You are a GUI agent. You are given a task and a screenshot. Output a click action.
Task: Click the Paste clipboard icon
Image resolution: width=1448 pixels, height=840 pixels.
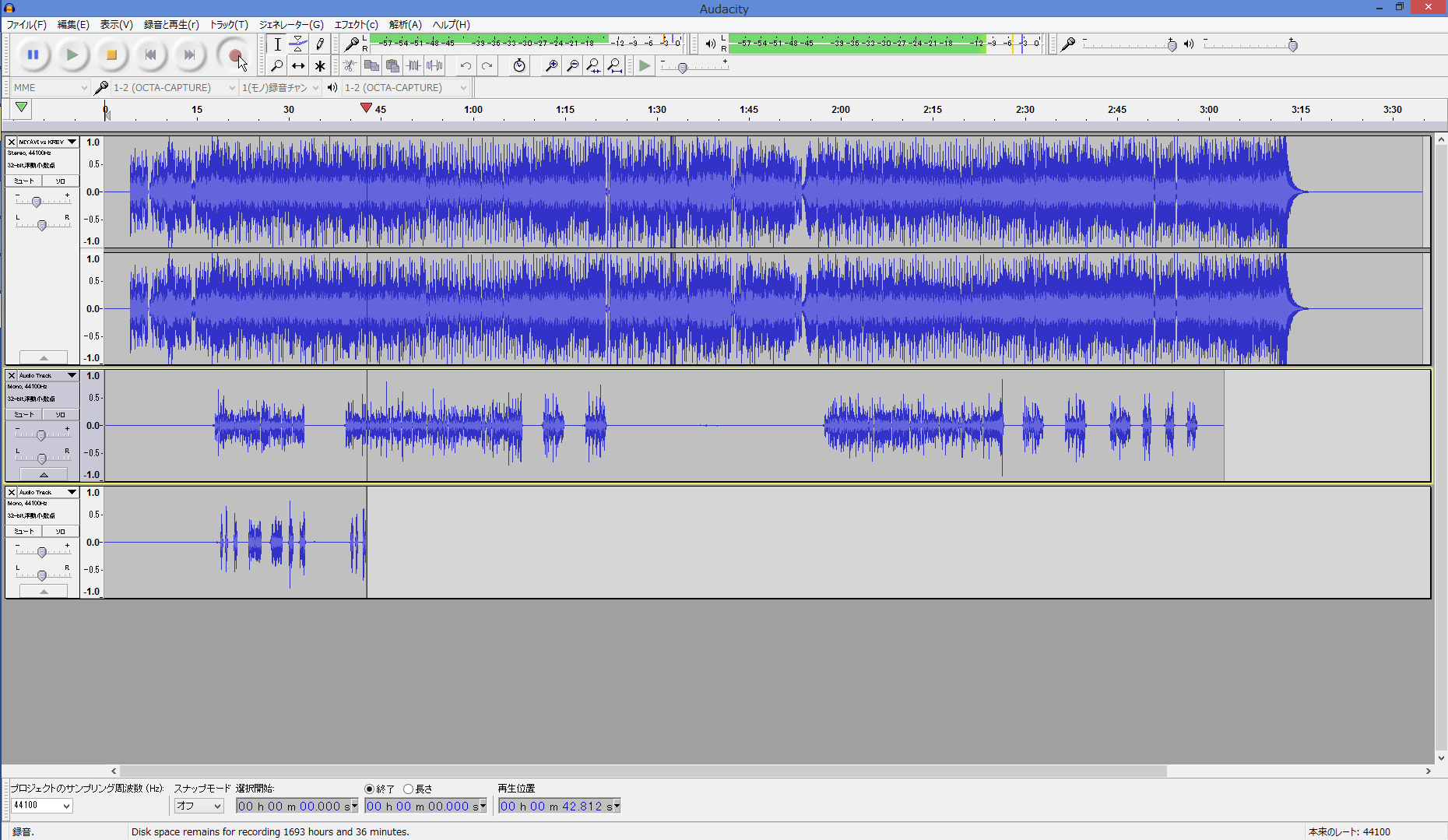tap(392, 65)
